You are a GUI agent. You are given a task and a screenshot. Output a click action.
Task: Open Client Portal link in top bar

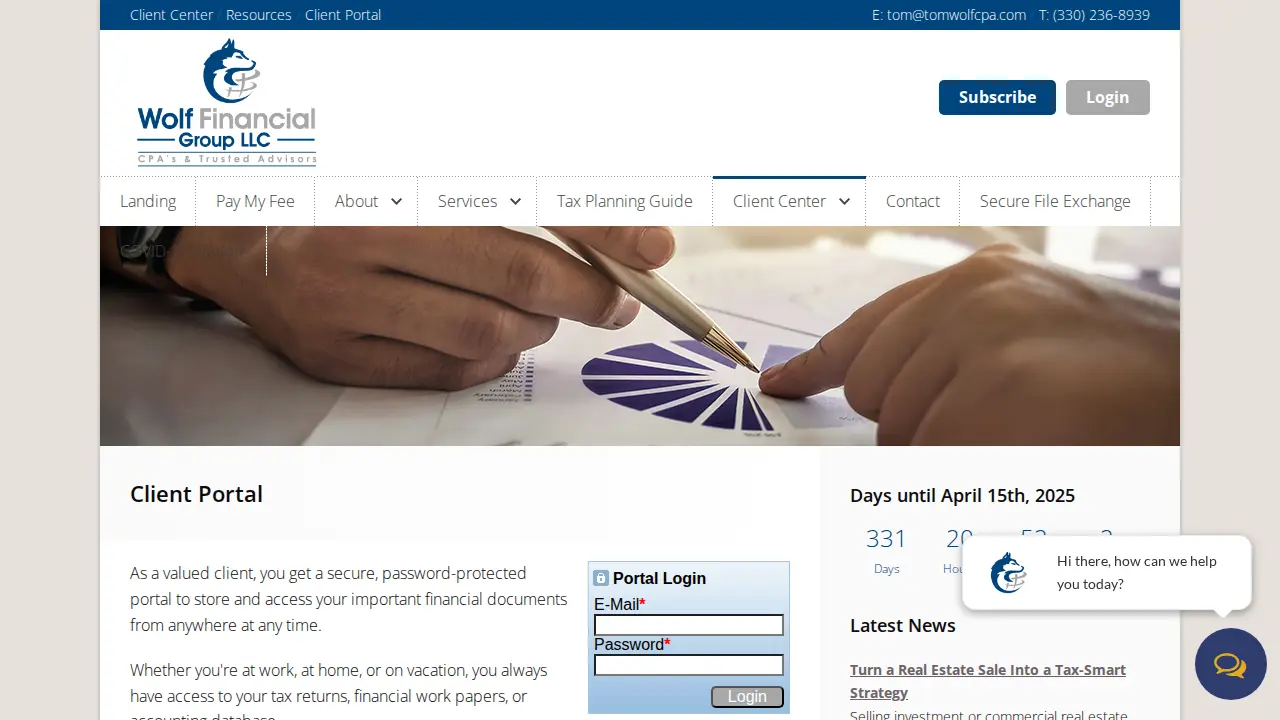343,15
